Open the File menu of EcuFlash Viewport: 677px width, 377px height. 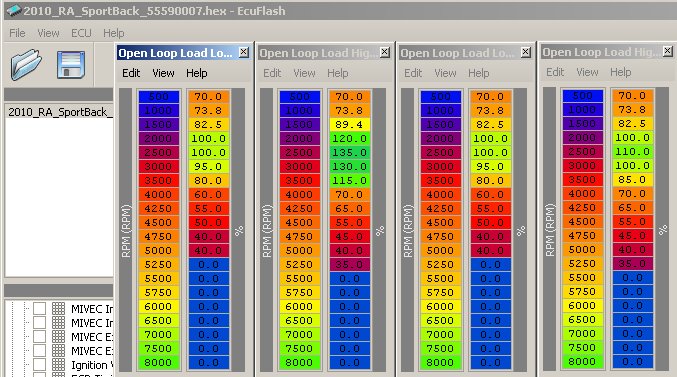17,33
